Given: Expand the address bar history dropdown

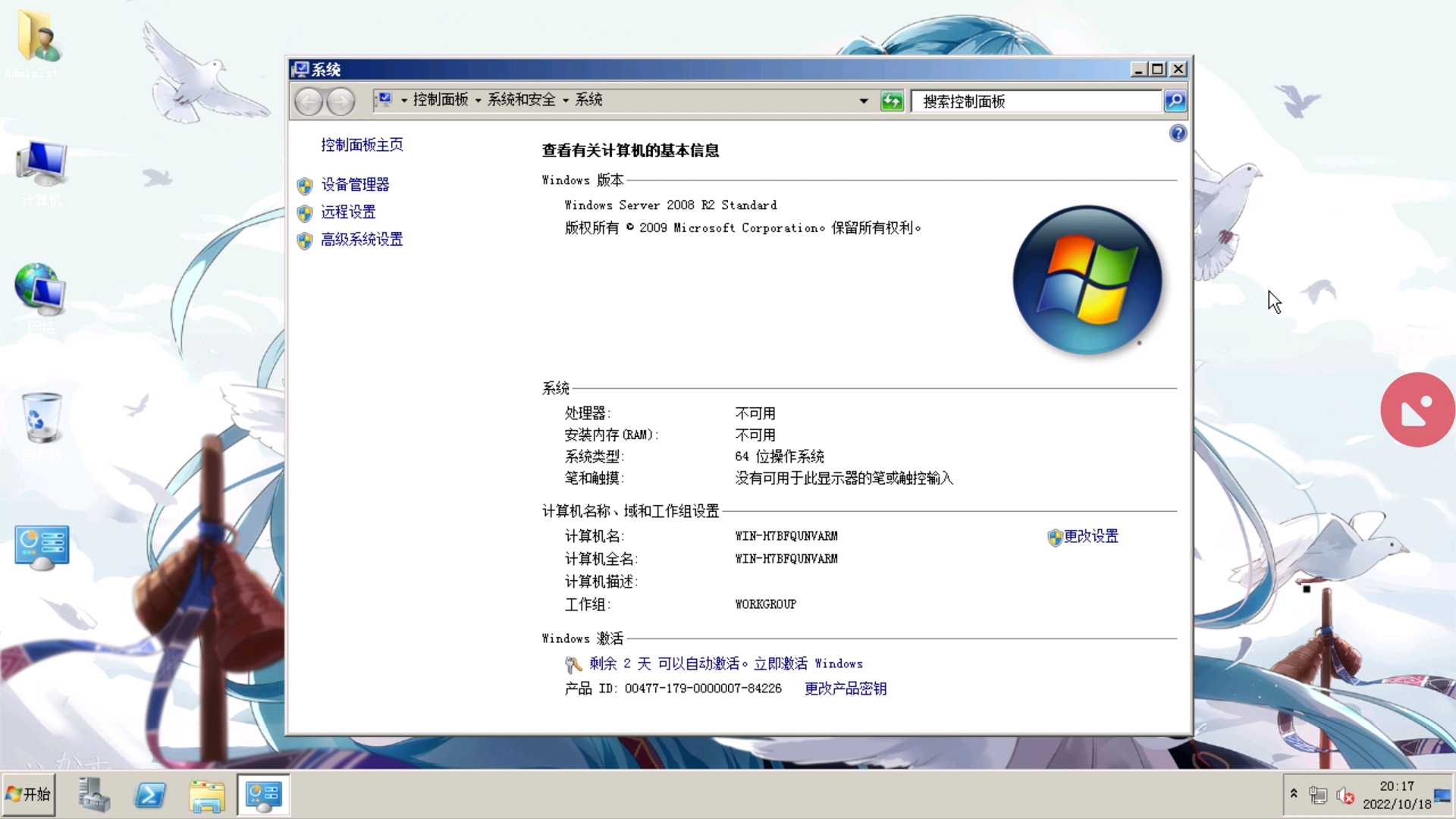Looking at the screenshot, I should tap(864, 100).
